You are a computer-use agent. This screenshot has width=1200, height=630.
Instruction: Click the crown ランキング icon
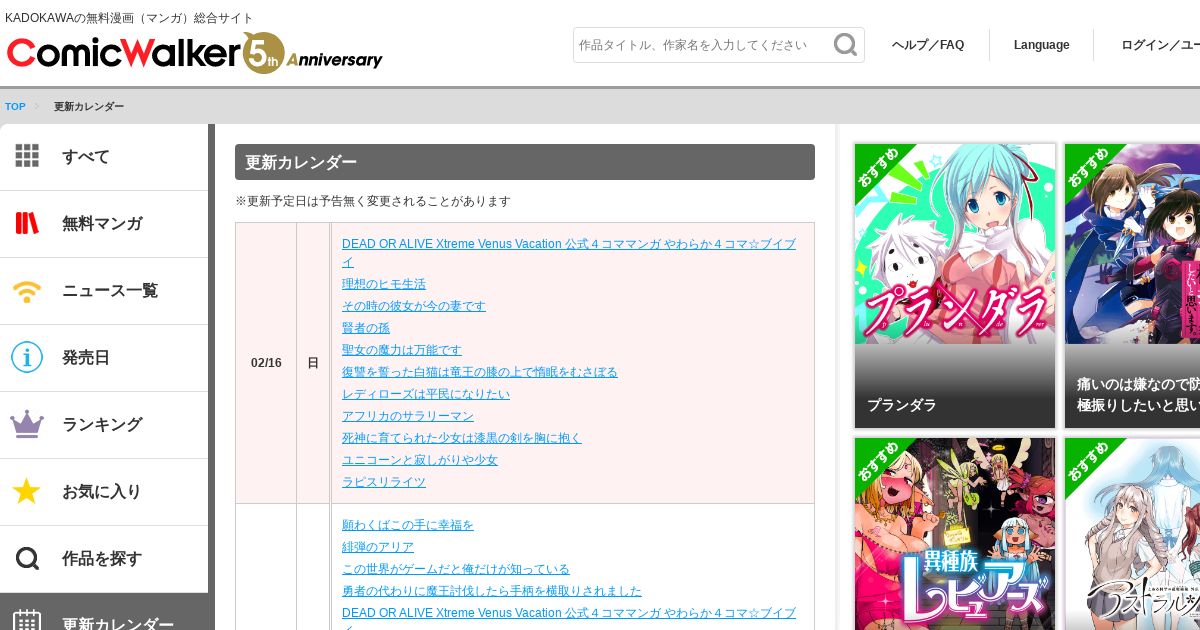[27, 424]
